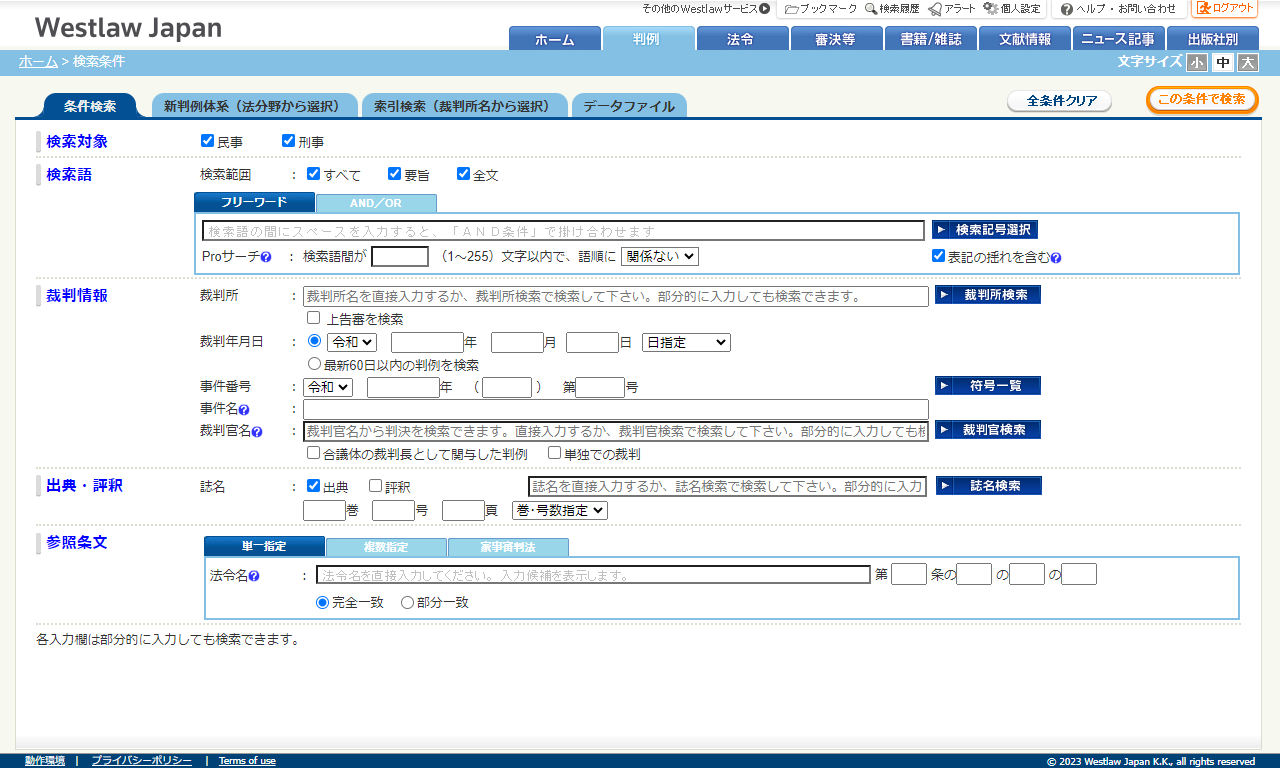Enable 上告審を検索 checkbox
The image size is (1280, 768).
pos(314,318)
